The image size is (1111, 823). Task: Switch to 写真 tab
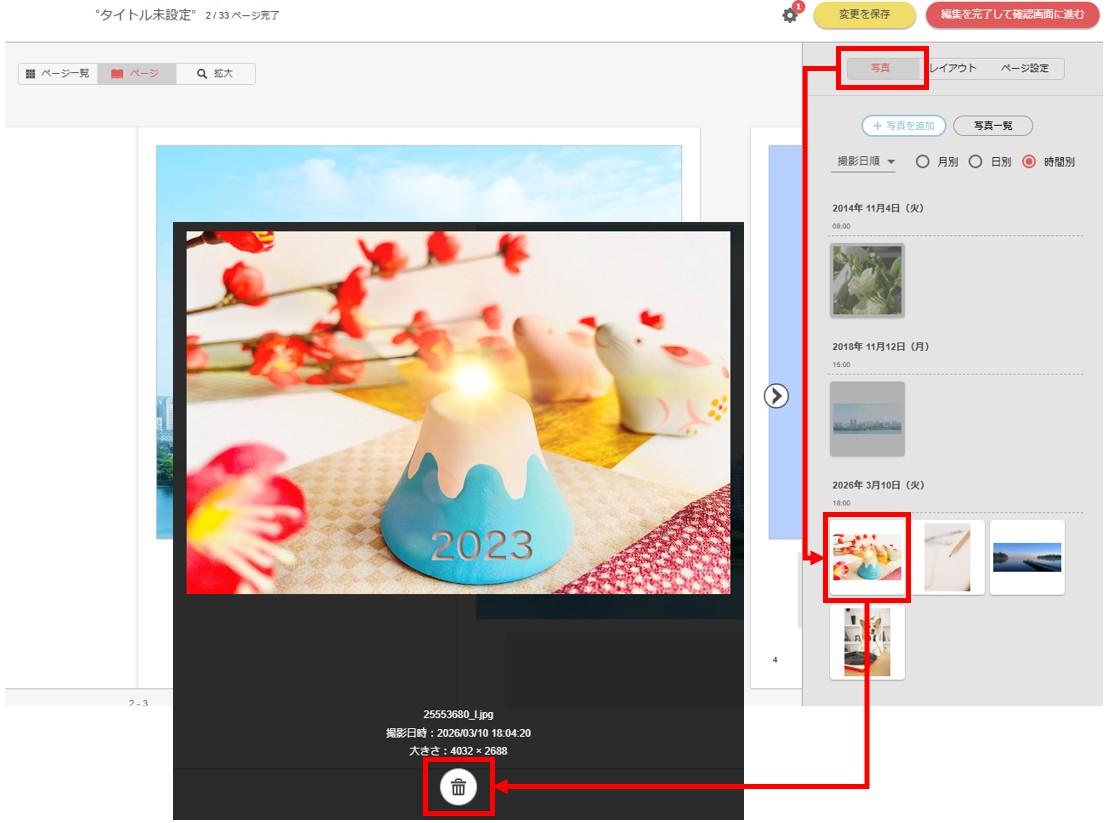click(x=881, y=68)
